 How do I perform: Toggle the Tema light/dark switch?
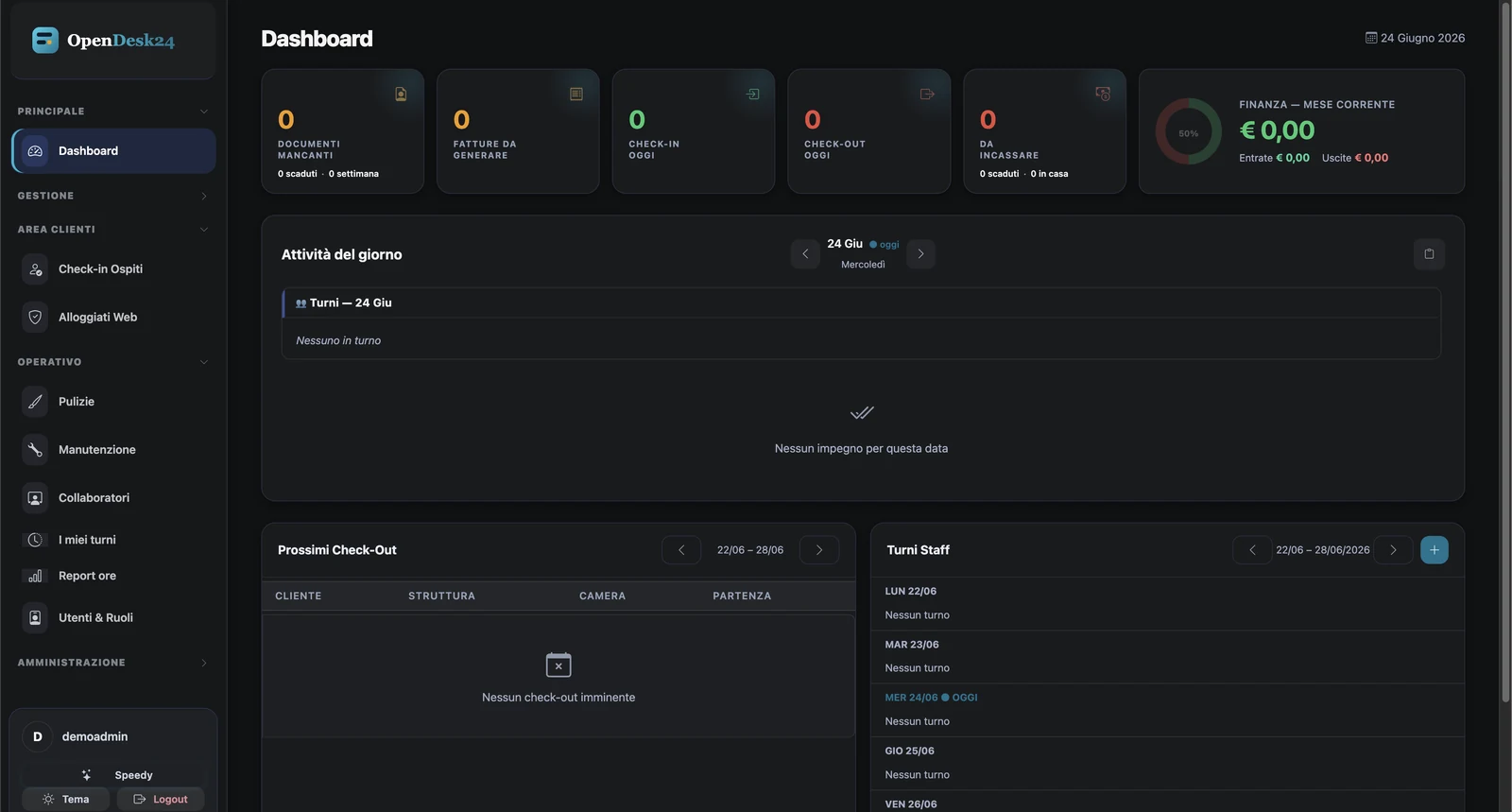(65, 799)
